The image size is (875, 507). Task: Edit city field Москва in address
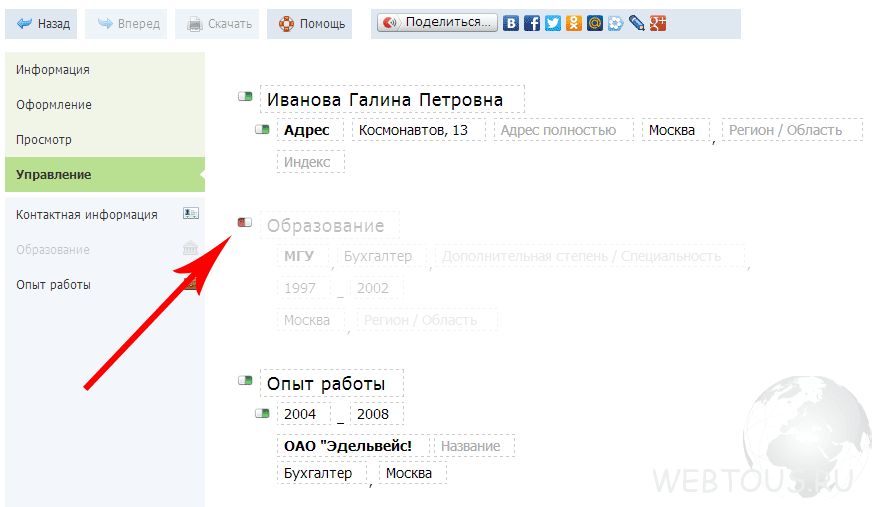pos(676,130)
